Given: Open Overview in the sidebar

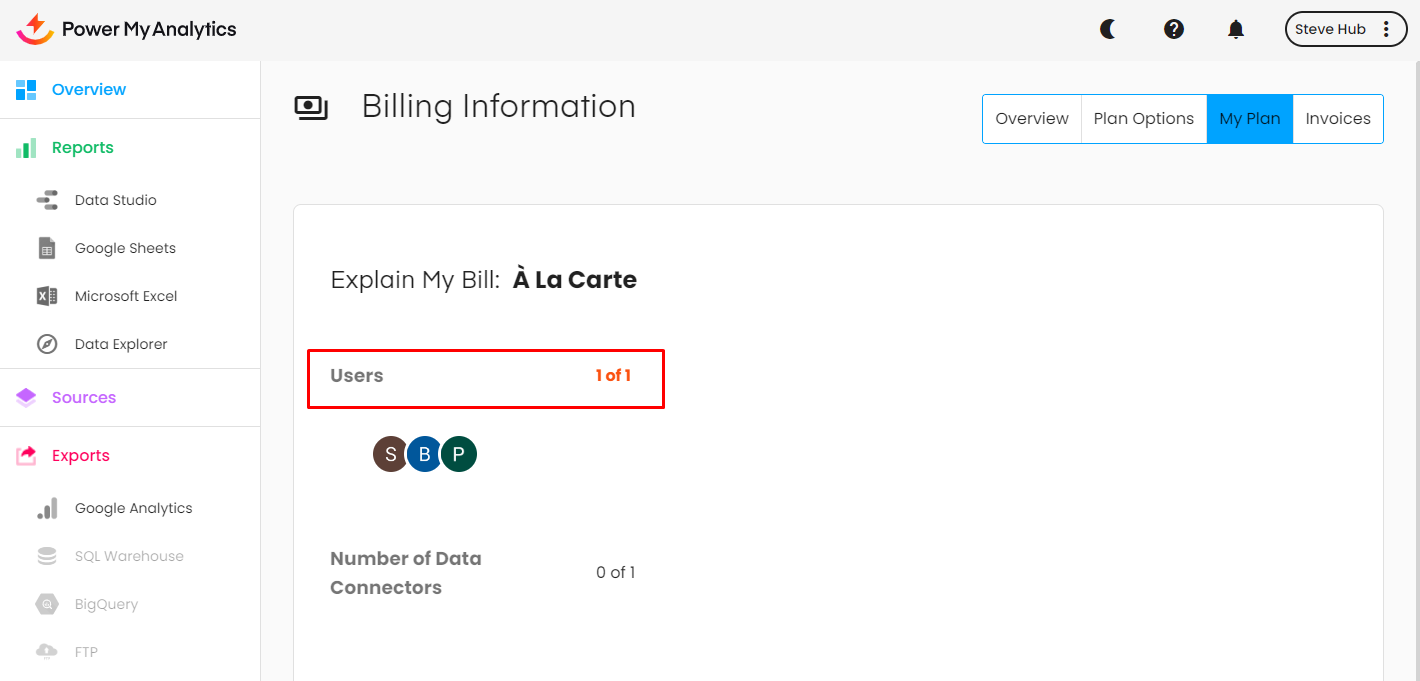Looking at the screenshot, I should (89, 90).
